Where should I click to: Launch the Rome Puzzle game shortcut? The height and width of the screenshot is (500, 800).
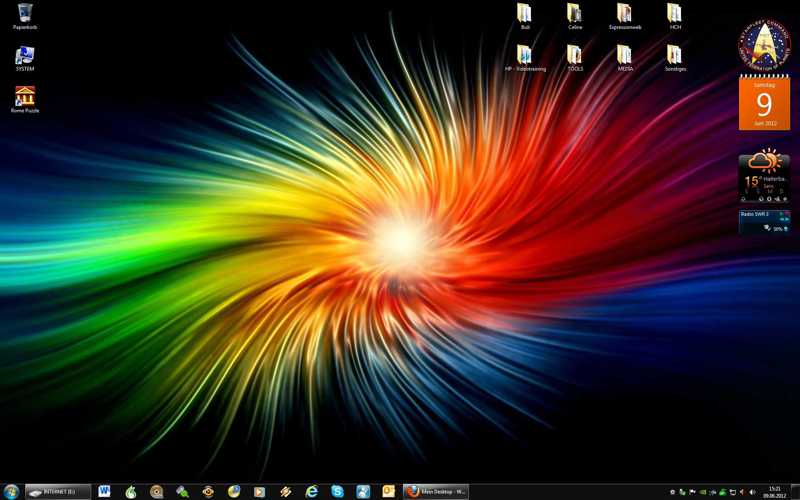click(25, 97)
